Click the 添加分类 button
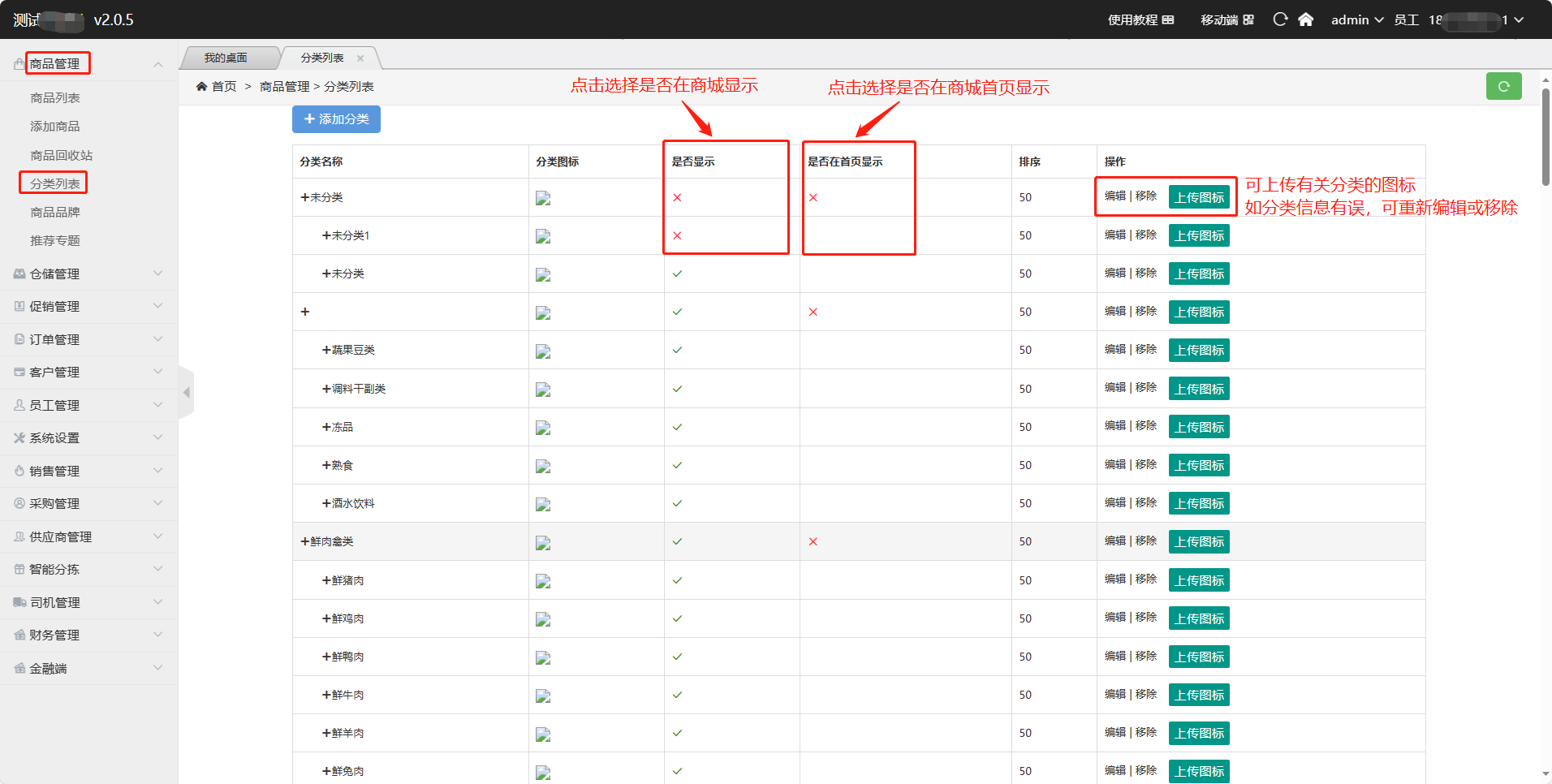The width and height of the screenshot is (1552, 784). point(336,119)
